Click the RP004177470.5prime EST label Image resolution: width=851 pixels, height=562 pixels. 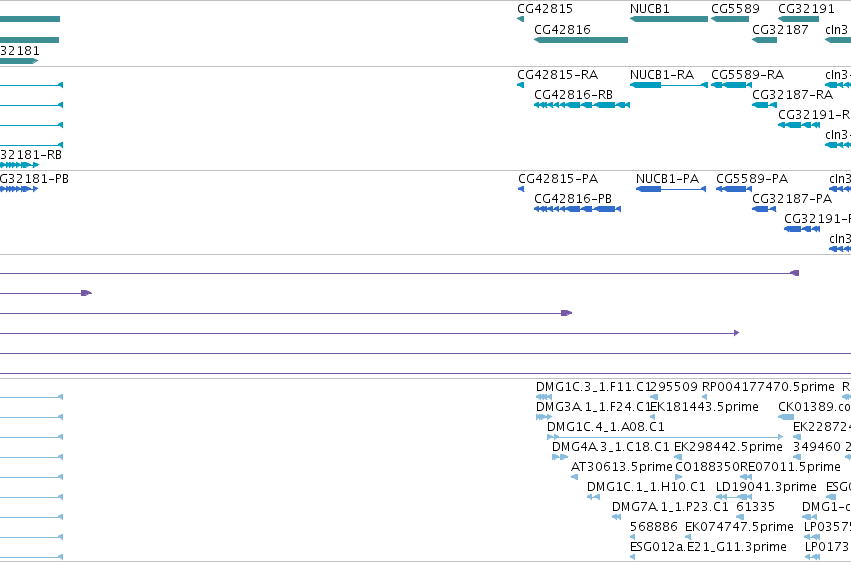point(768,387)
